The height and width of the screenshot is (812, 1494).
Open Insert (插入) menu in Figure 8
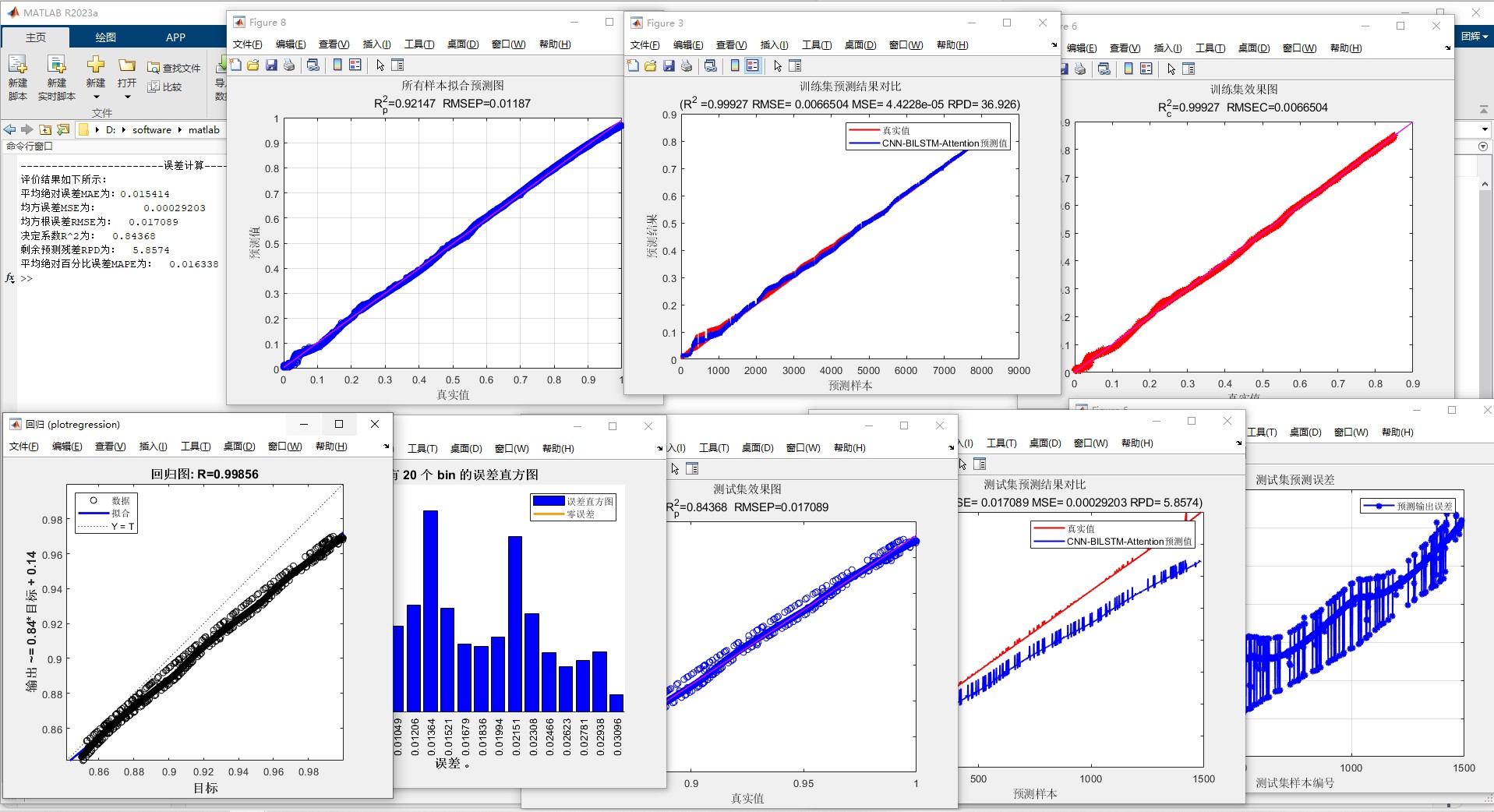pos(377,44)
